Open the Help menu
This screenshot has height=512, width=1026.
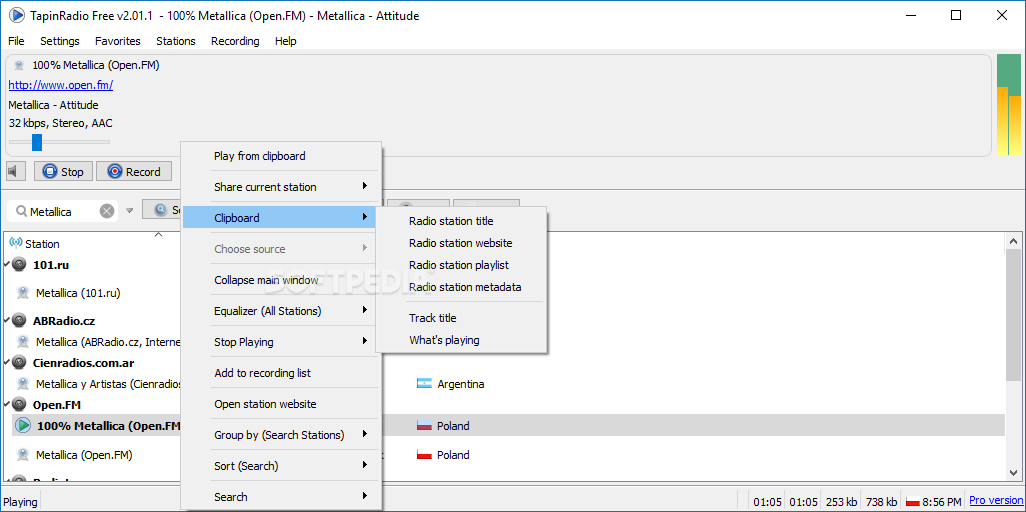click(285, 41)
